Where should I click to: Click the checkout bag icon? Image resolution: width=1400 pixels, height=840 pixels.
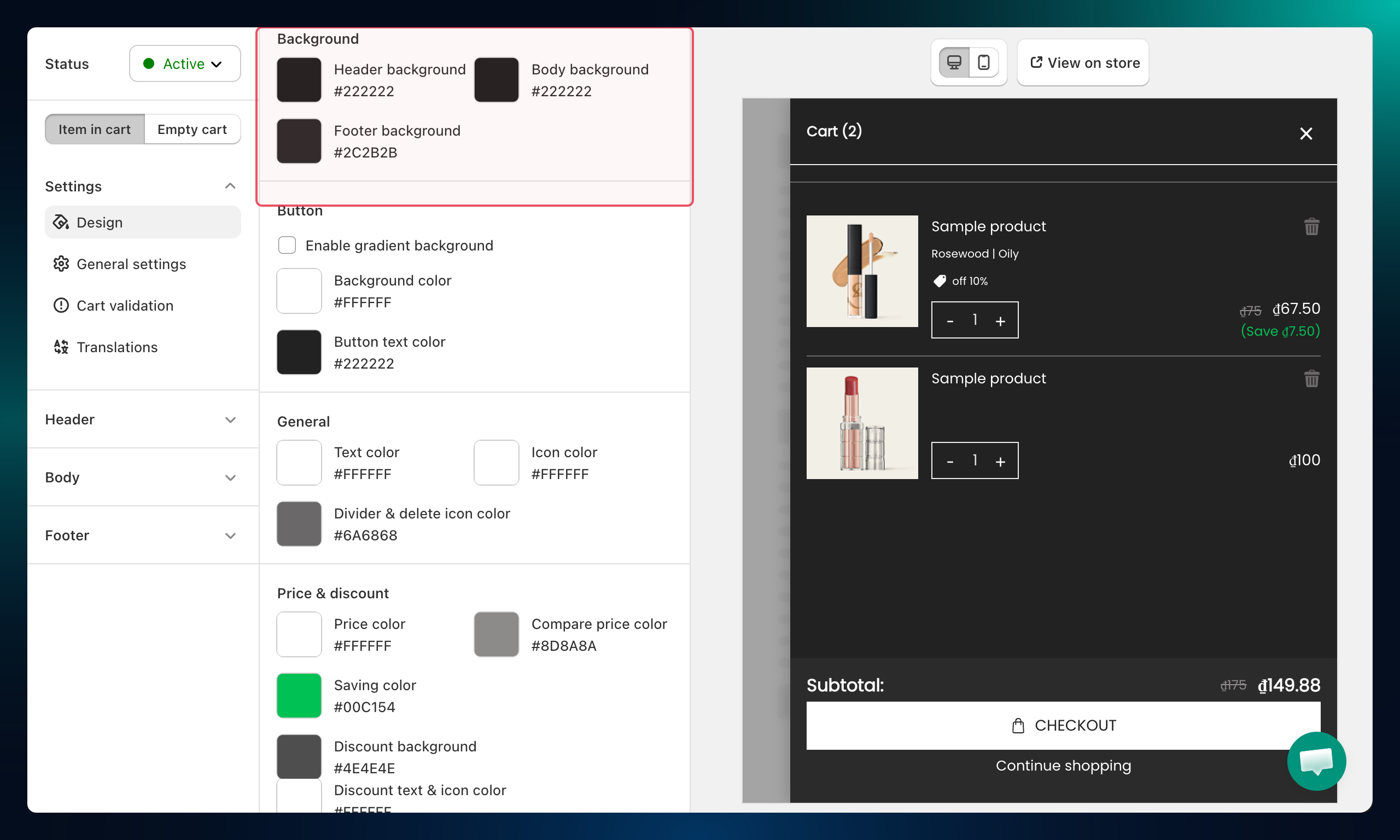point(1018,726)
